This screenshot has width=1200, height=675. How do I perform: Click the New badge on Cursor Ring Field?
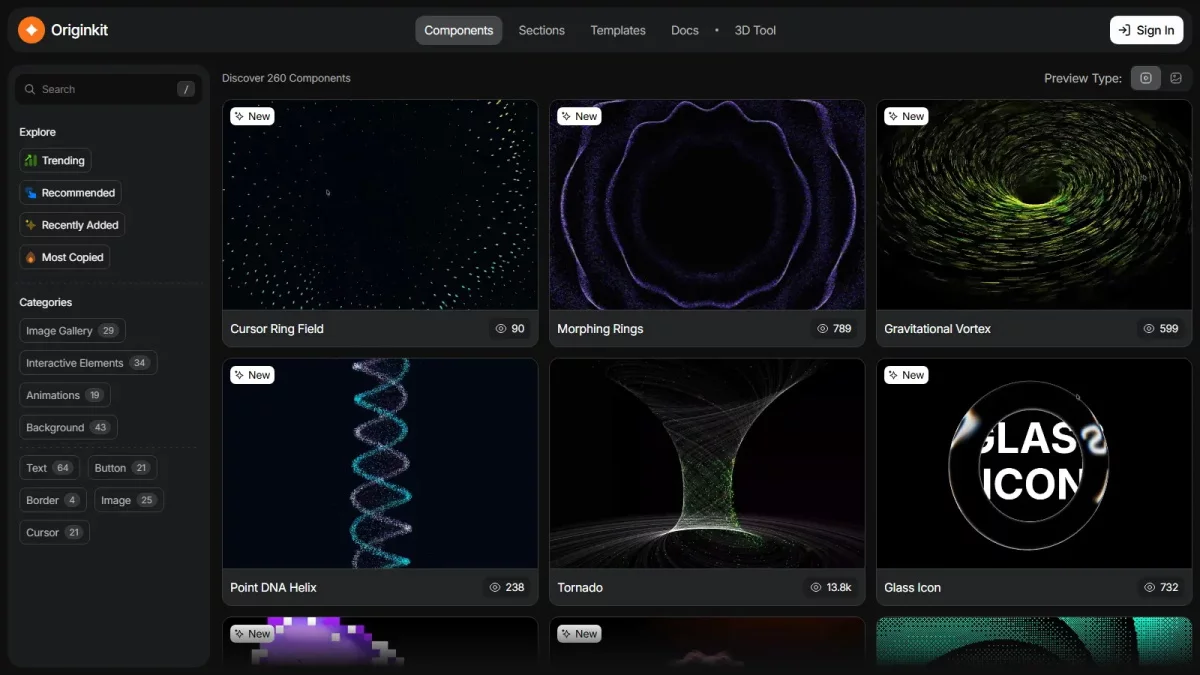[x=252, y=116]
